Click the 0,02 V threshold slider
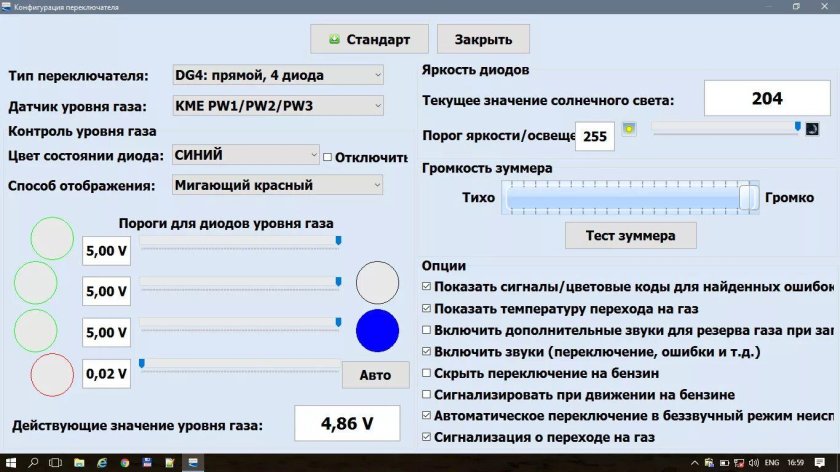 pyautogui.click(x=240, y=364)
